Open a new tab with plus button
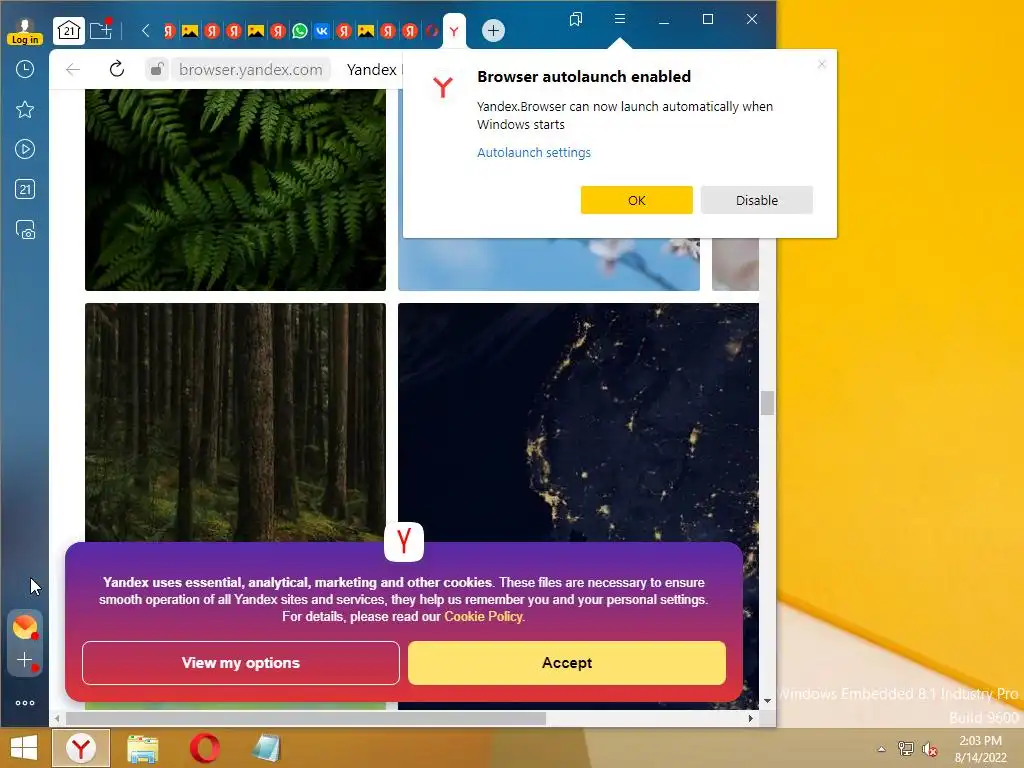 click(493, 31)
